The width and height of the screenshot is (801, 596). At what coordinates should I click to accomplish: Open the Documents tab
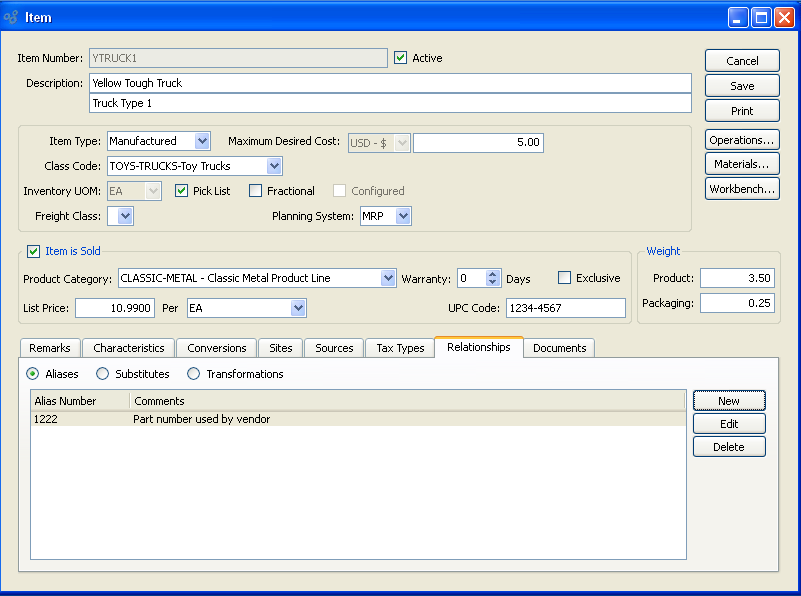coord(559,348)
